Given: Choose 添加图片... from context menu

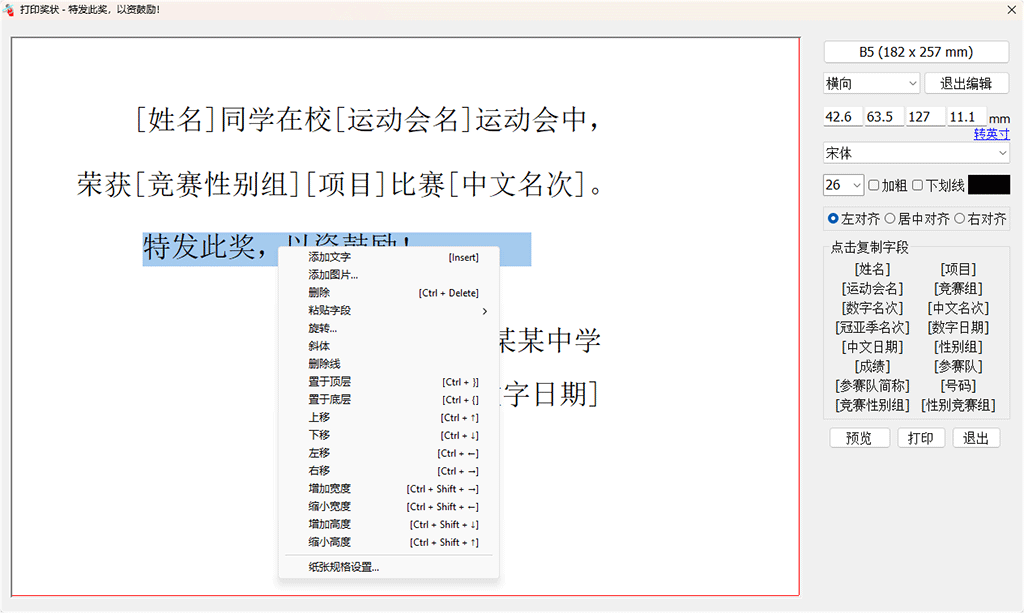Looking at the screenshot, I should [x=389, y=275].
